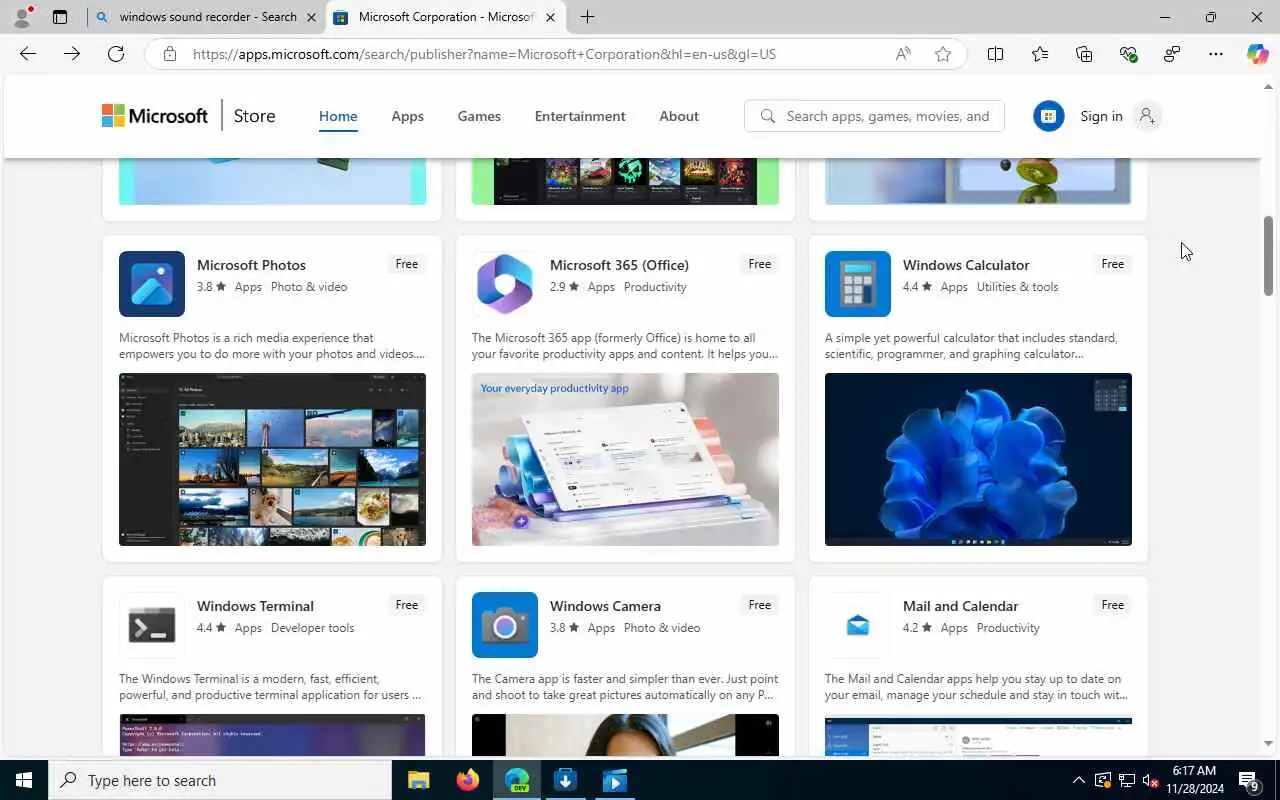Open the Windows Calculator app icon
Image resolution: width=1280 pixels, height=800 pixels.
pyautogui.click(x=858, y=284)
